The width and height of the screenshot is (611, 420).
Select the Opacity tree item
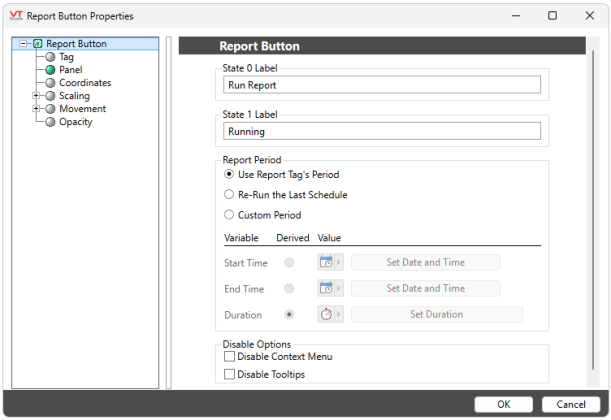tap(76, 122)
